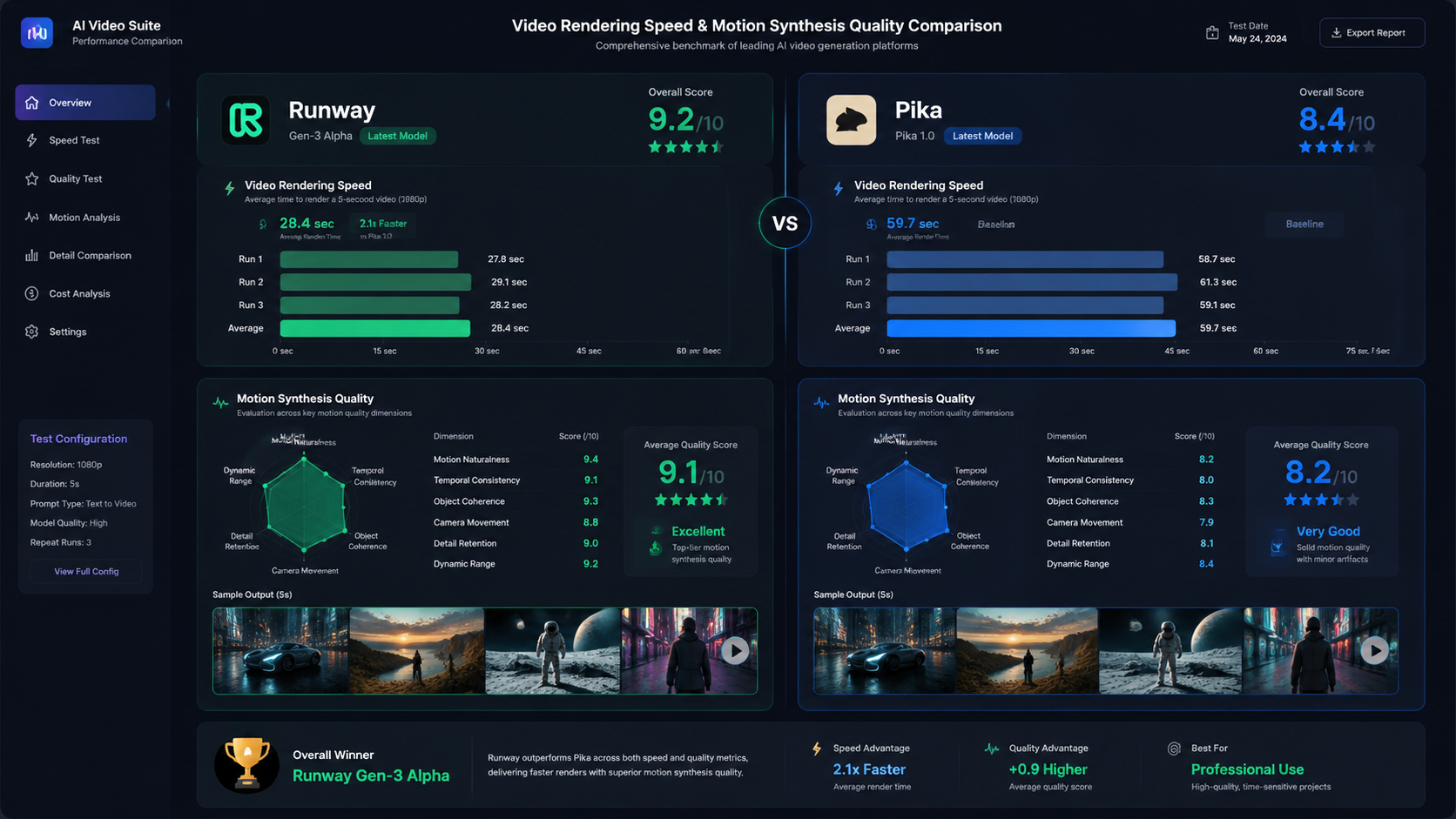Image resolution: width=1456 pixels, height=819 pixels.
Task: Click the gold trophy icon
Action: pyautogui.click(x=246, y=764)
